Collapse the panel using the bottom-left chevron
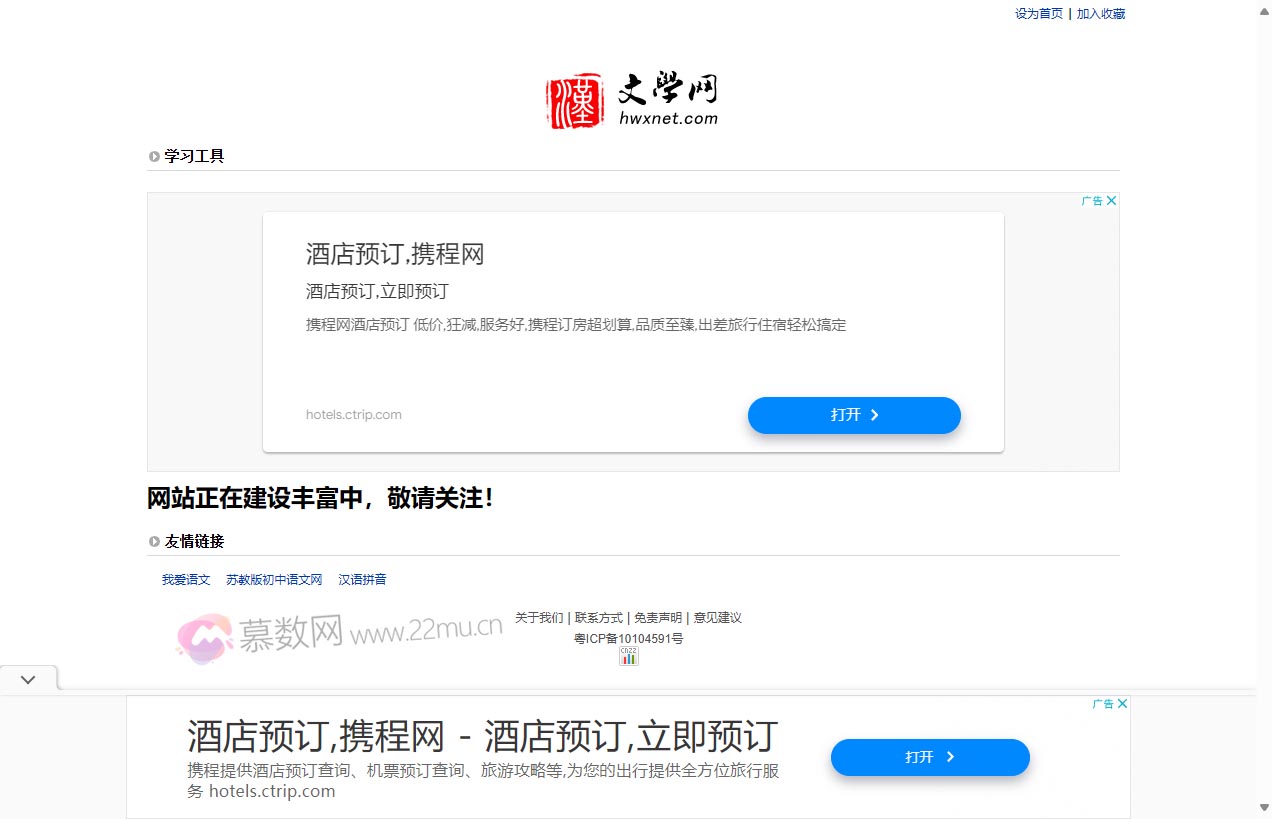 coord(28,678)
